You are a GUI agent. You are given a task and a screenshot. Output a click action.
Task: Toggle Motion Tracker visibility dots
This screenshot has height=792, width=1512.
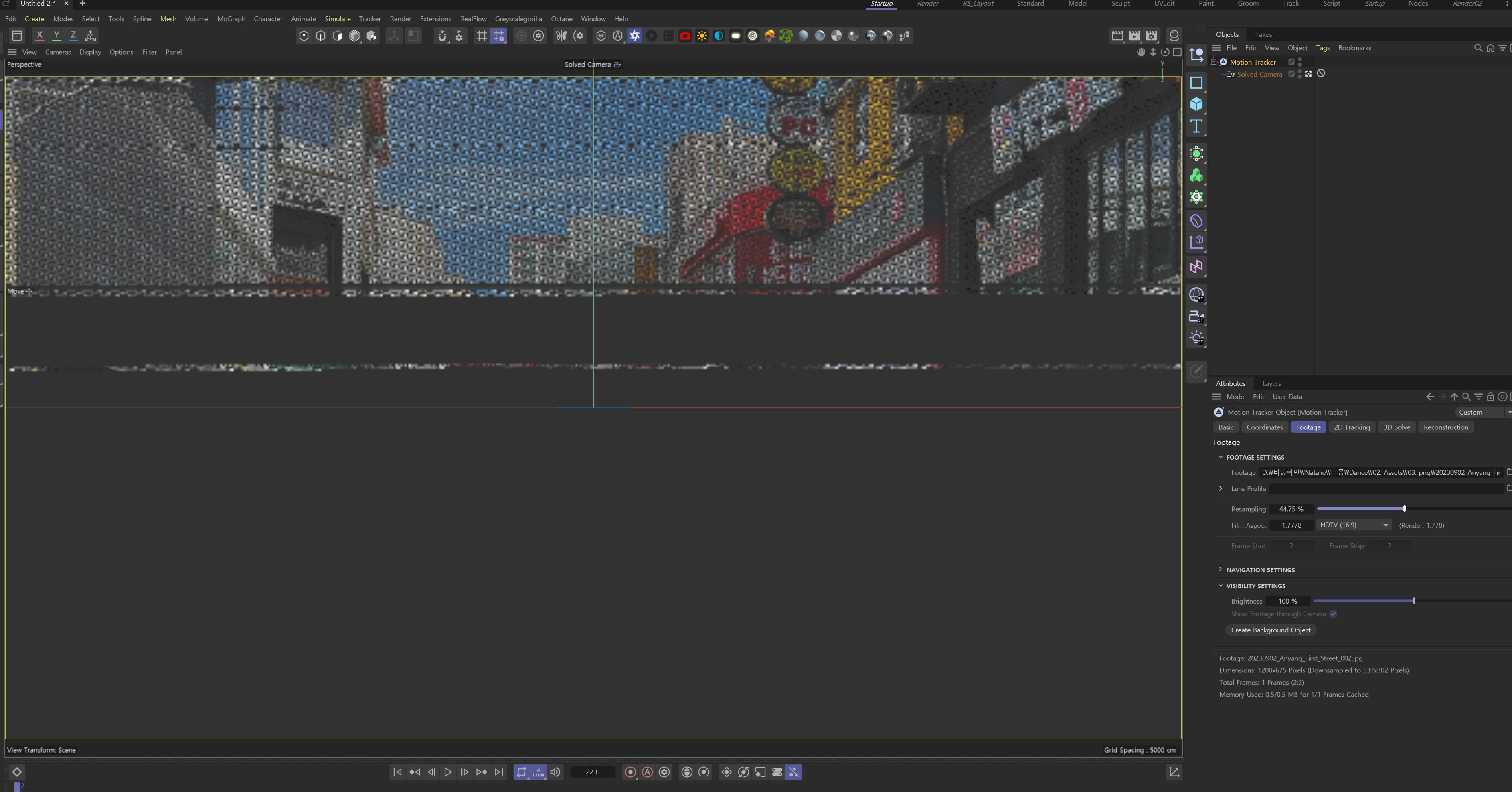click(1299, 62)
